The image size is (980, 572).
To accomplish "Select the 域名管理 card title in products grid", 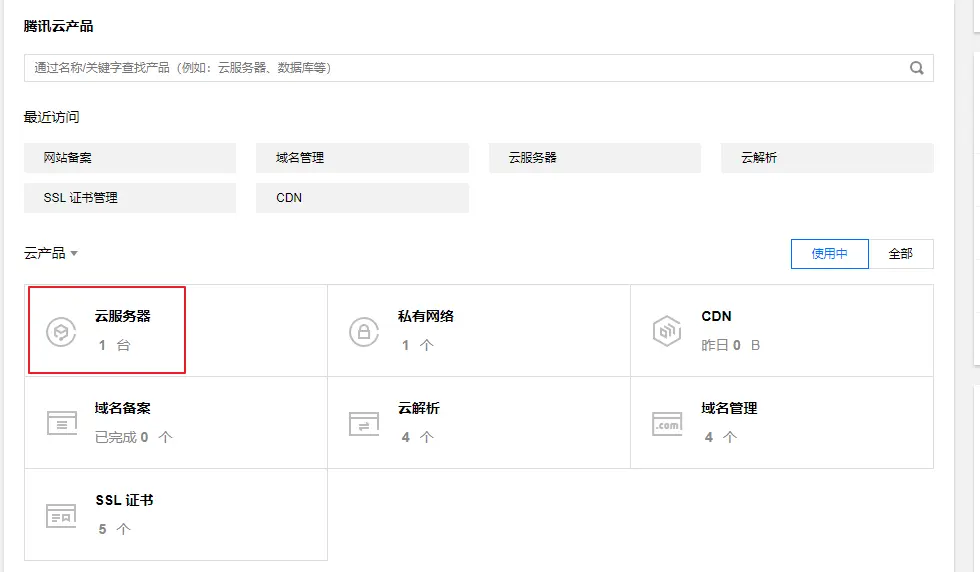I will [729, 408].
